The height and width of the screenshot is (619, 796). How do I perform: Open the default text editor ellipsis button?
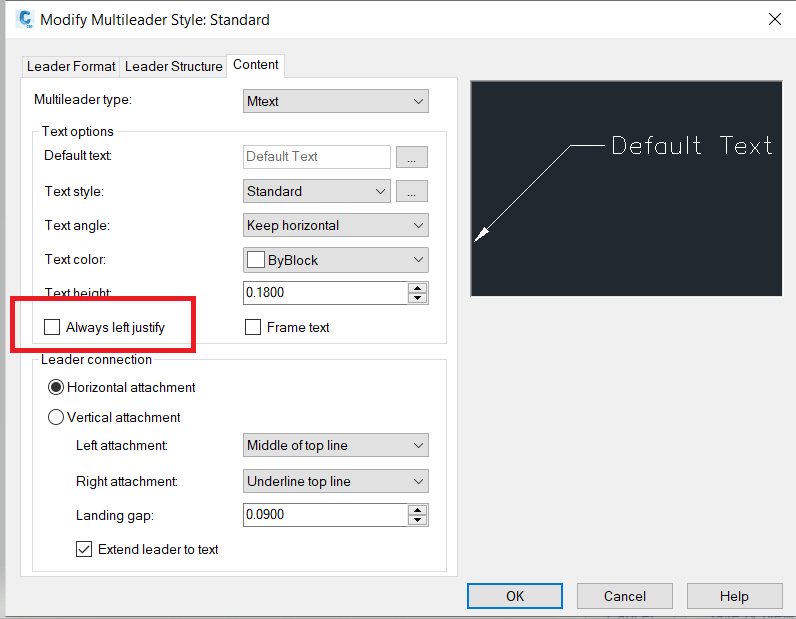coord(412,157)
